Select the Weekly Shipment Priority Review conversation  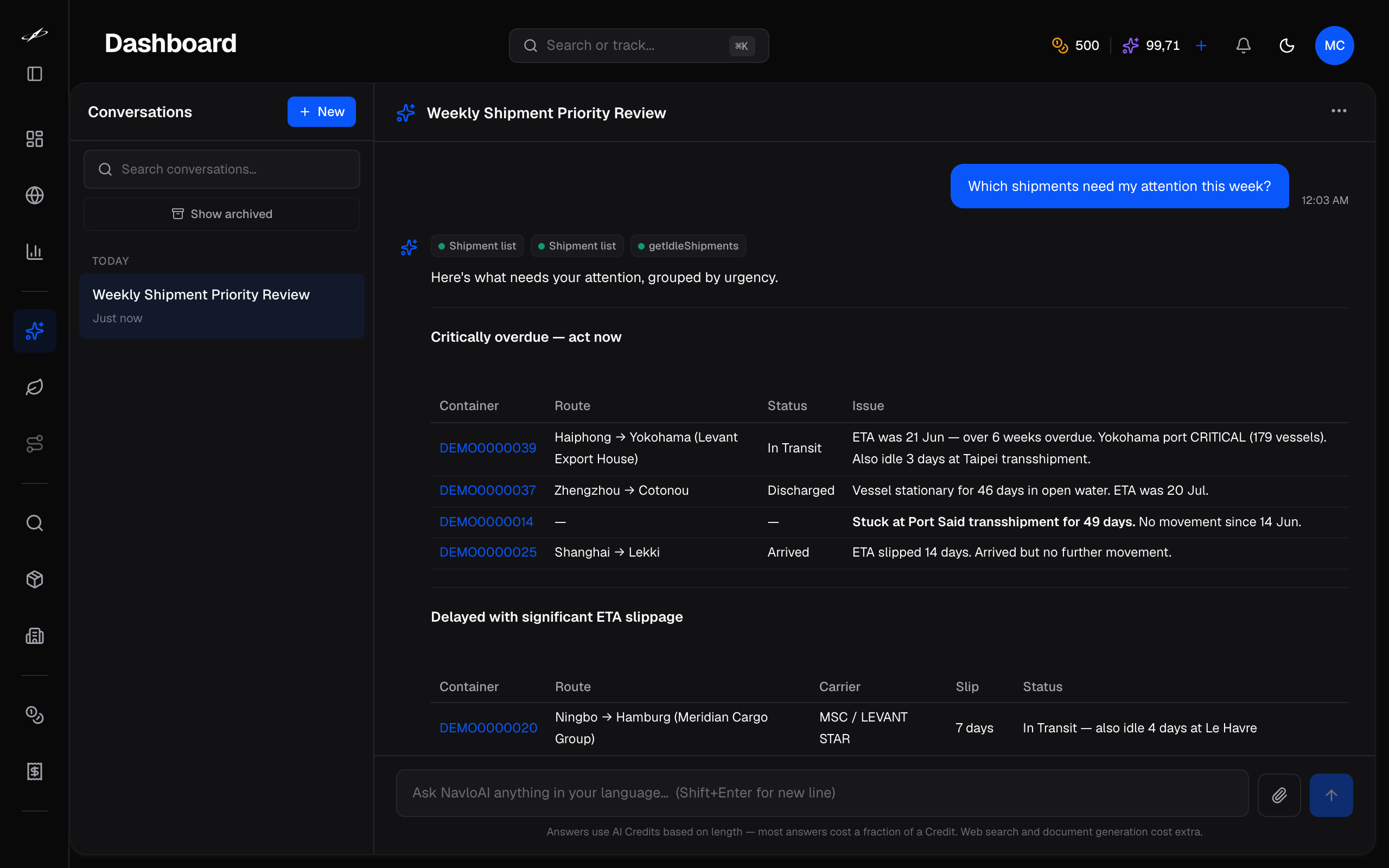(221, 305)
